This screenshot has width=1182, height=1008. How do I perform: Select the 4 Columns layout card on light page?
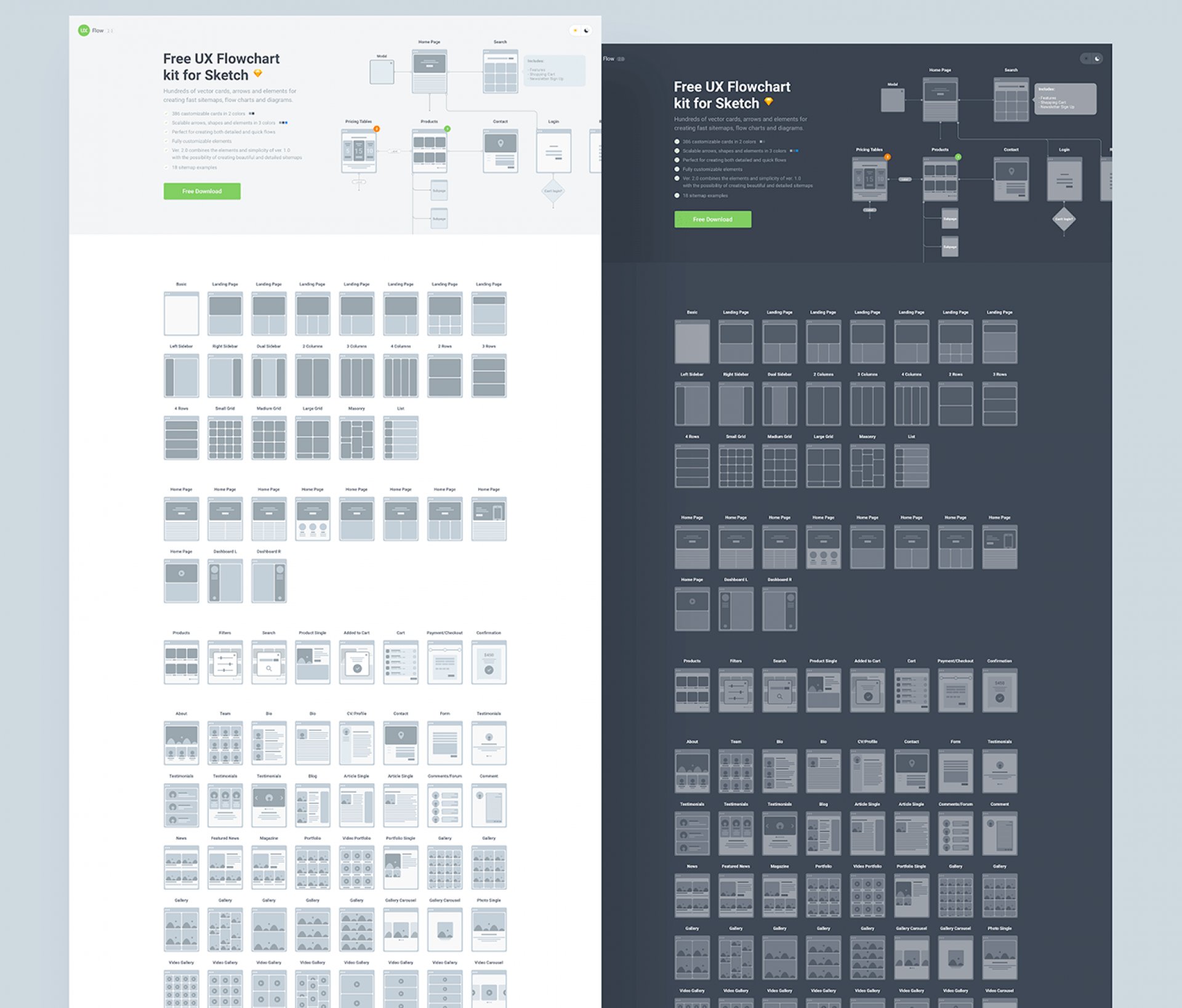(x=401, y=376)
